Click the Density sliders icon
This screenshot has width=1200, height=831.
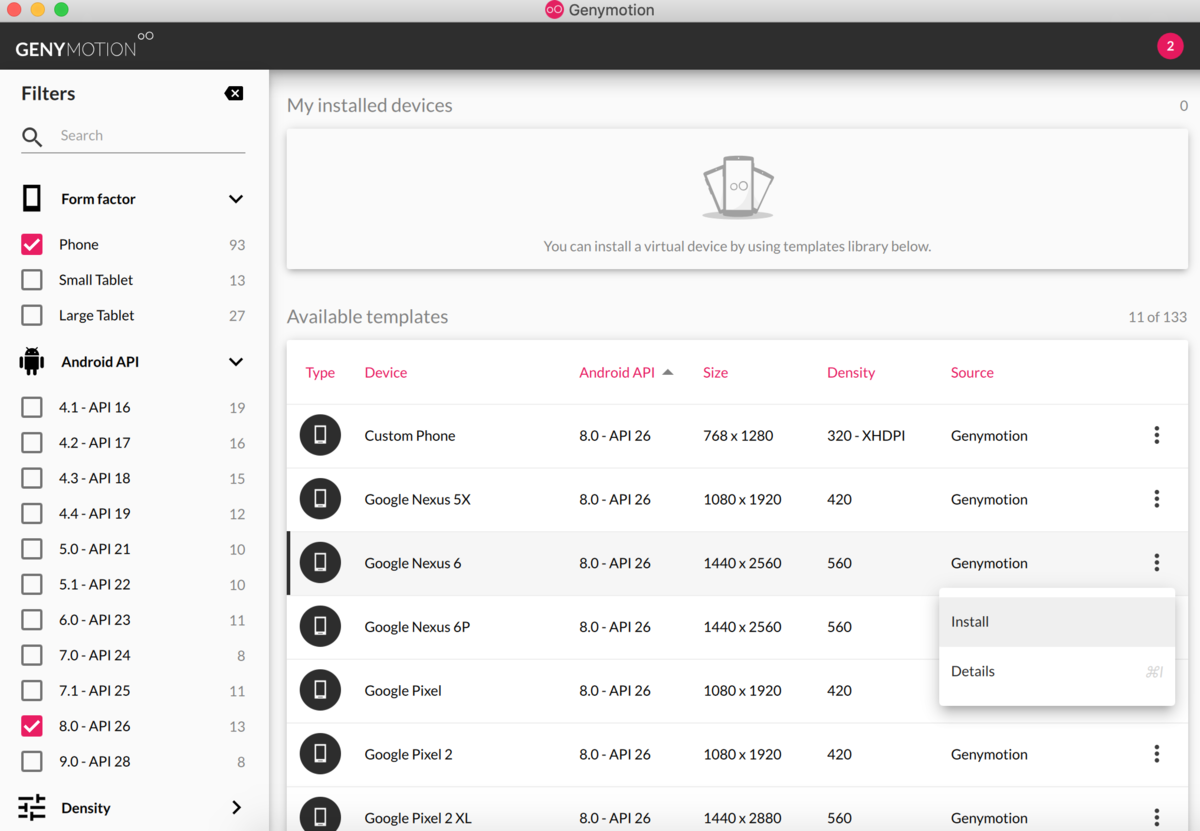coord(32,807)
